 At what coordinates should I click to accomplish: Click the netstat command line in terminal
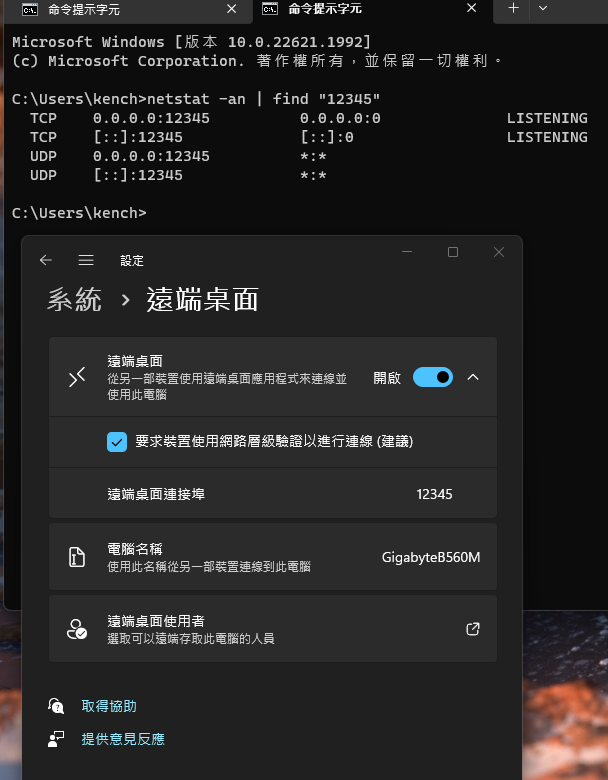point(196,99)
